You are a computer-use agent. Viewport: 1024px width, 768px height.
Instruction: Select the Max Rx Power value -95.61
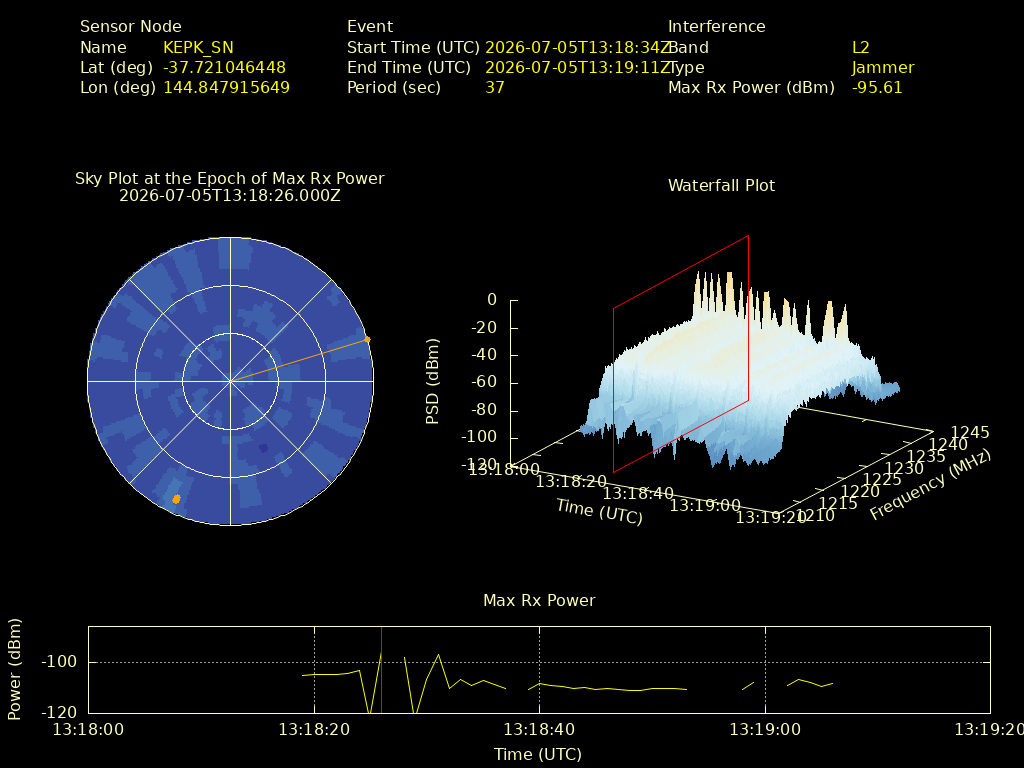877,88
